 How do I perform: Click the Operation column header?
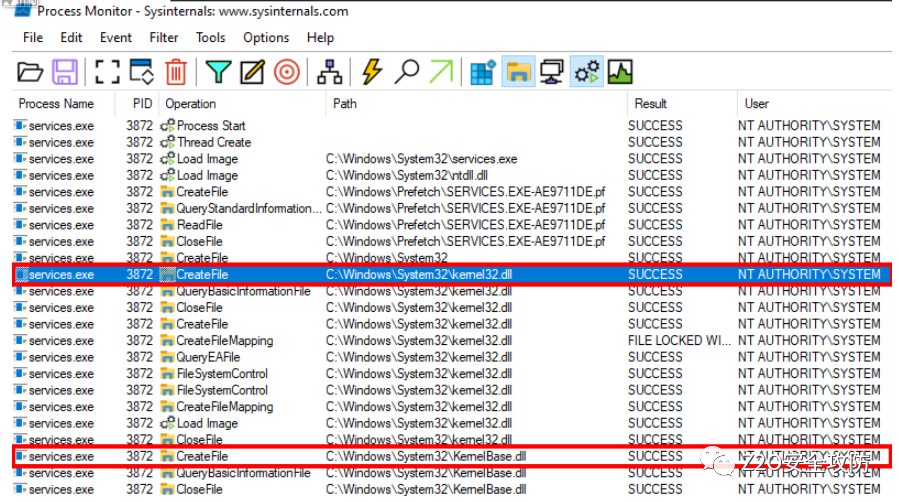[x=190, y=104]
